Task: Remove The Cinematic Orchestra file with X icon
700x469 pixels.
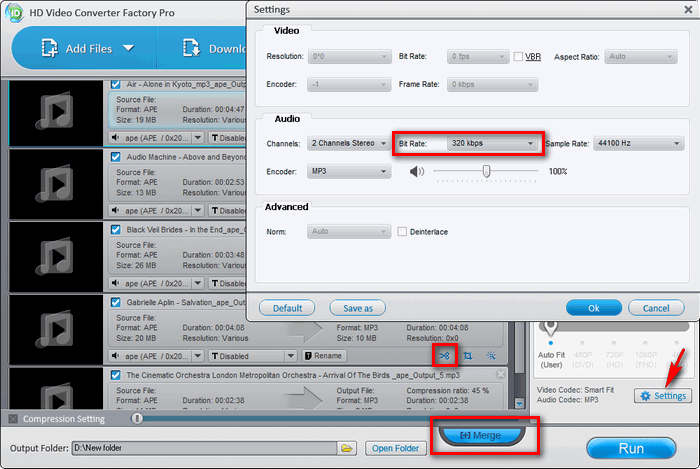Action: 501,374
